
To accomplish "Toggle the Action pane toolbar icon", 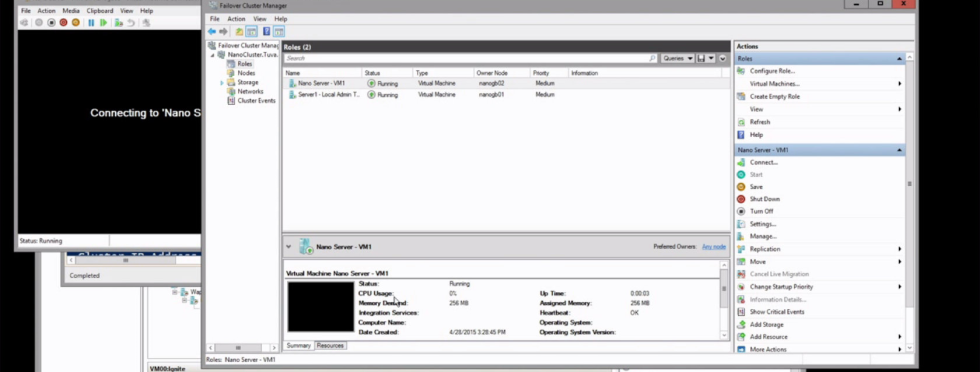I will pos(279,31).
